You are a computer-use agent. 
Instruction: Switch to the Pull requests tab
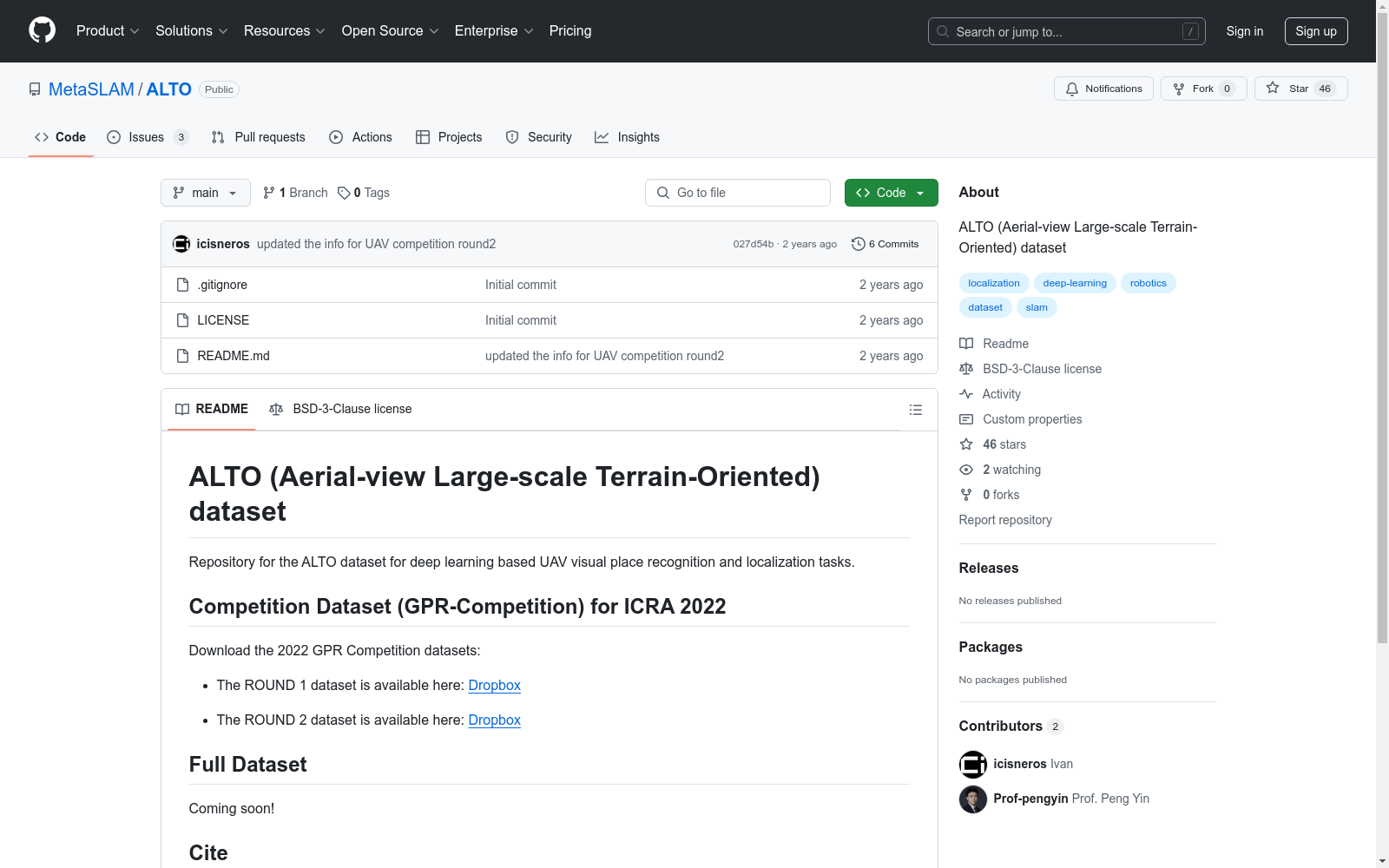click(259, 137)
